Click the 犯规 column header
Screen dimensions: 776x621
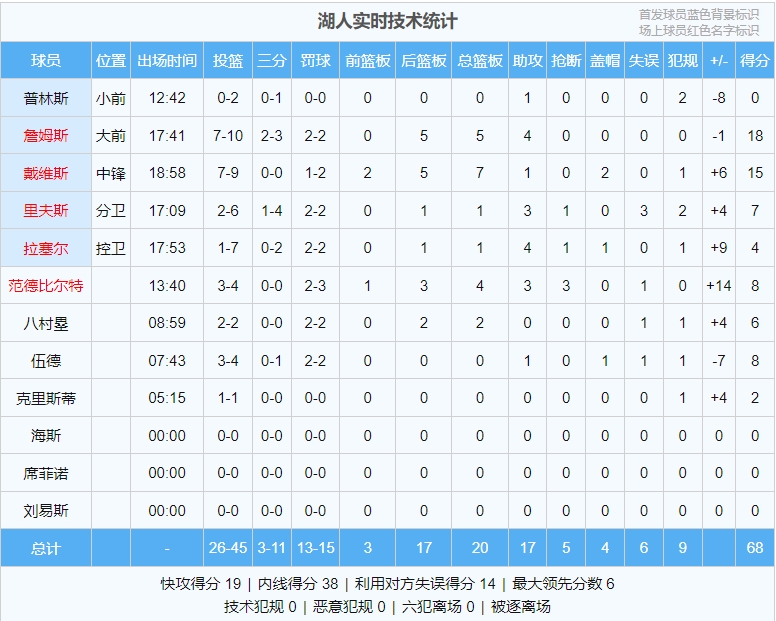(x=683, y=60)
